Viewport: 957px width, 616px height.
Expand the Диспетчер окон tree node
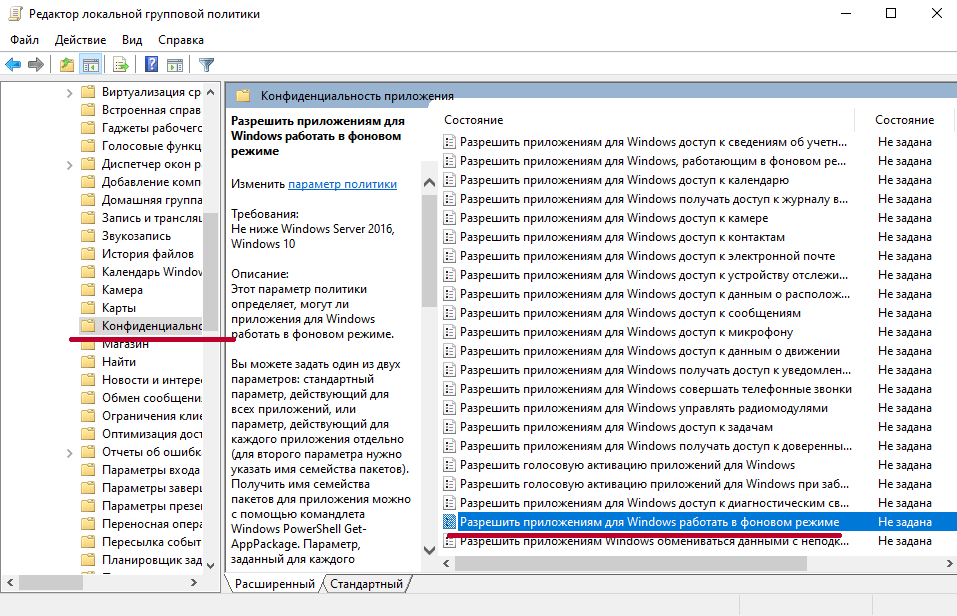pyautogui.click(x=69, y=165)
